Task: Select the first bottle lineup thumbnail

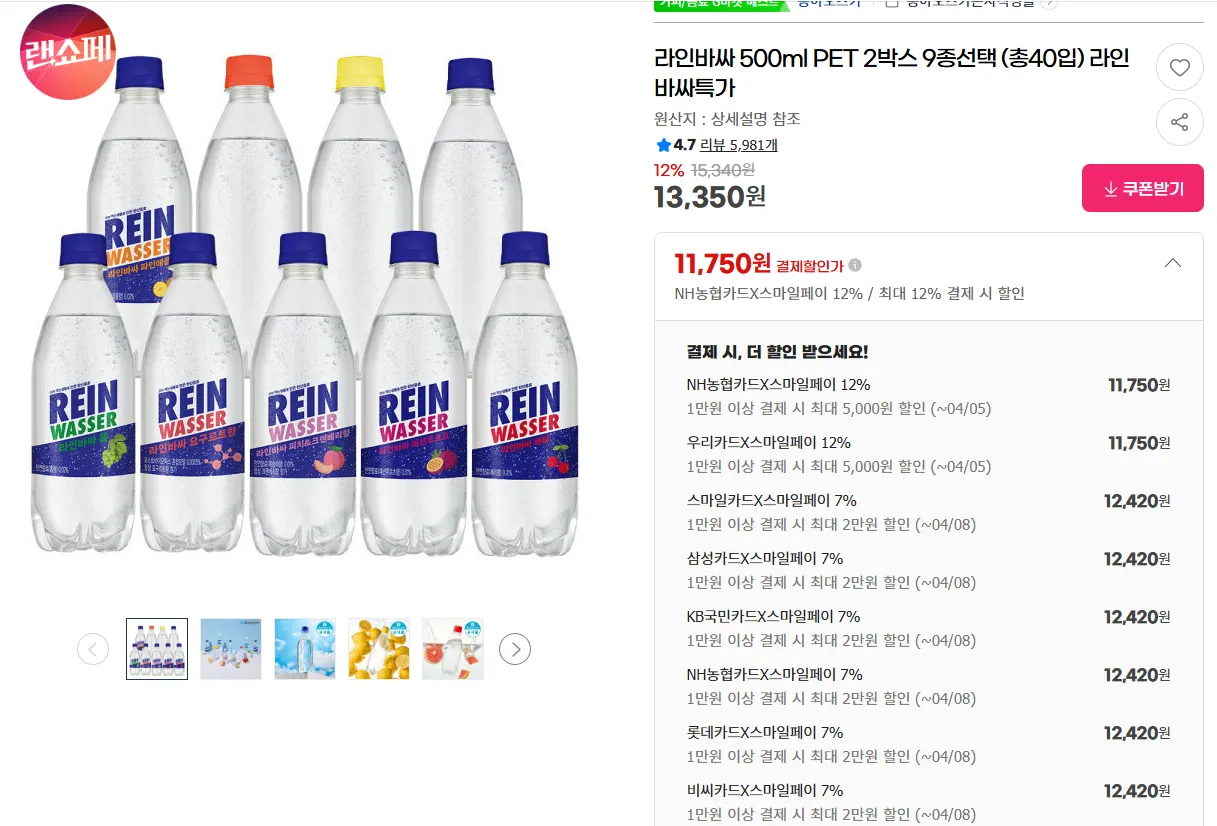Action: point(157,649)
